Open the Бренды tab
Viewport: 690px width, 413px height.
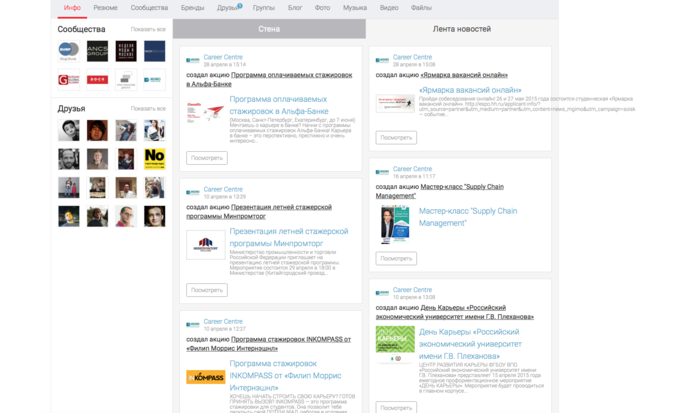point(192,8)
